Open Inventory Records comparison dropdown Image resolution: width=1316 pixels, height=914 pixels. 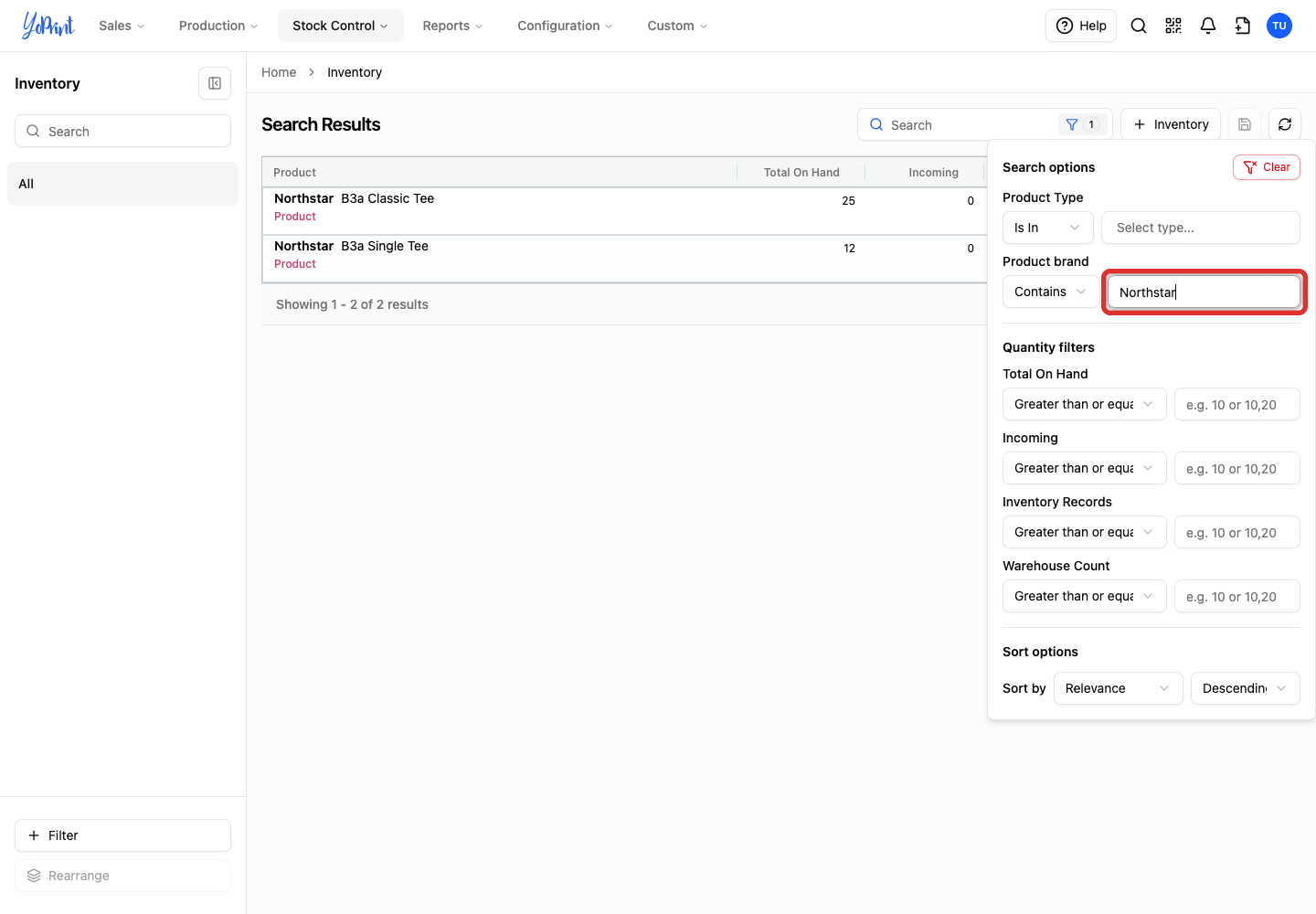tap(1085, 532)
